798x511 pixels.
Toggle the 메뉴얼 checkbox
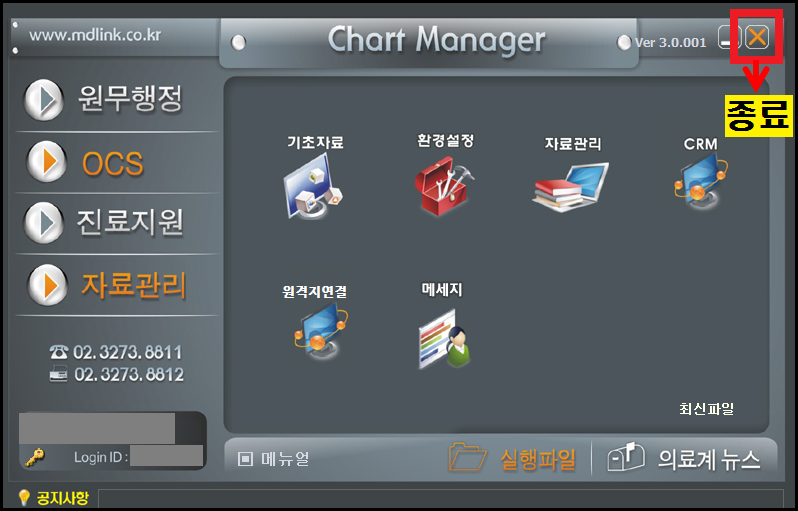tap(245, 459)
